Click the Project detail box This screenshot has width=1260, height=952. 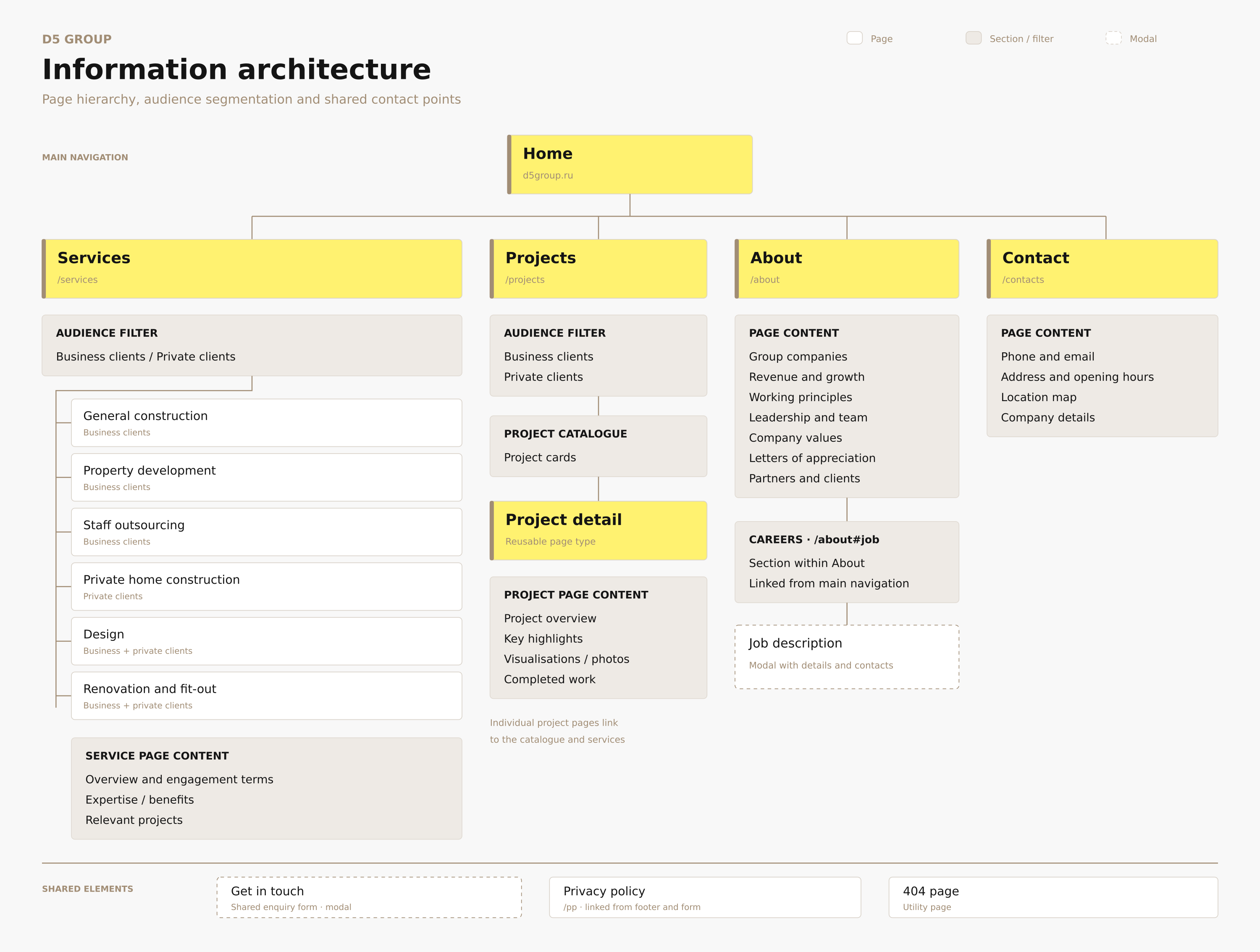click(x=598, y=531)
